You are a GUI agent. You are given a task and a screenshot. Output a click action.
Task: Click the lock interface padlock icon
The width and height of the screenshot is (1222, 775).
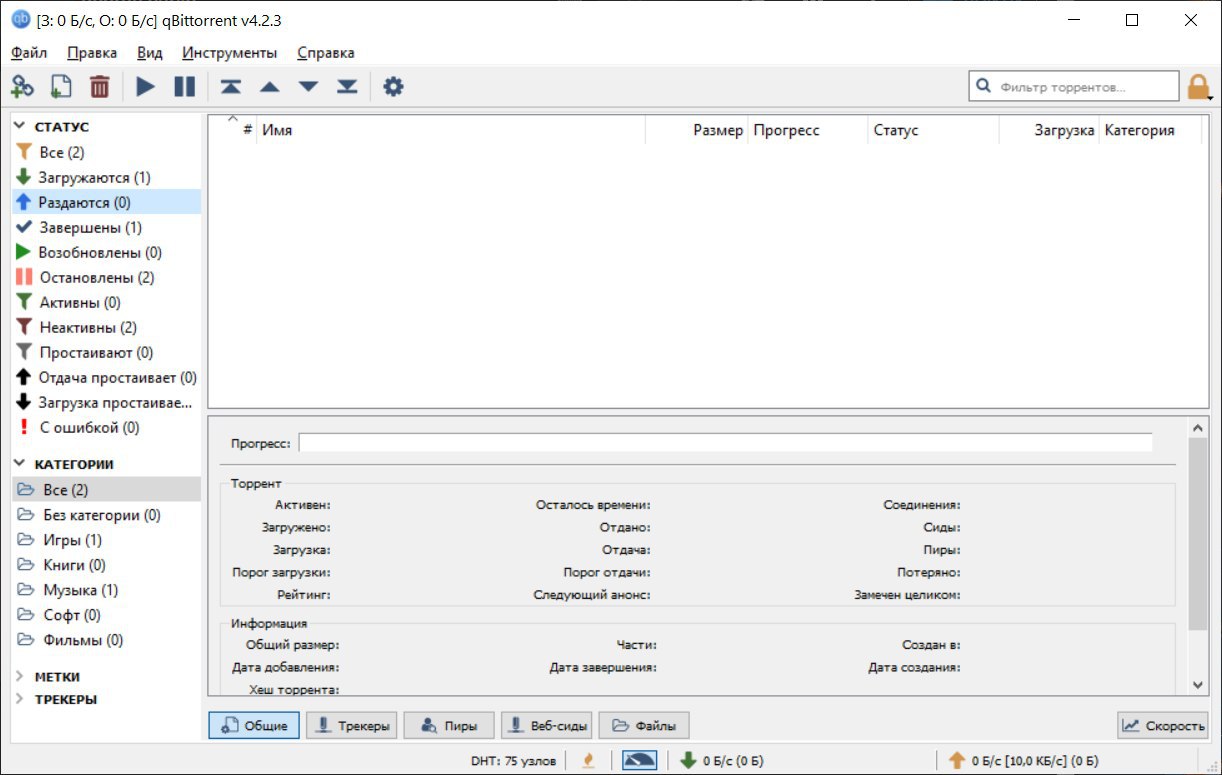tap(1198, 87)
